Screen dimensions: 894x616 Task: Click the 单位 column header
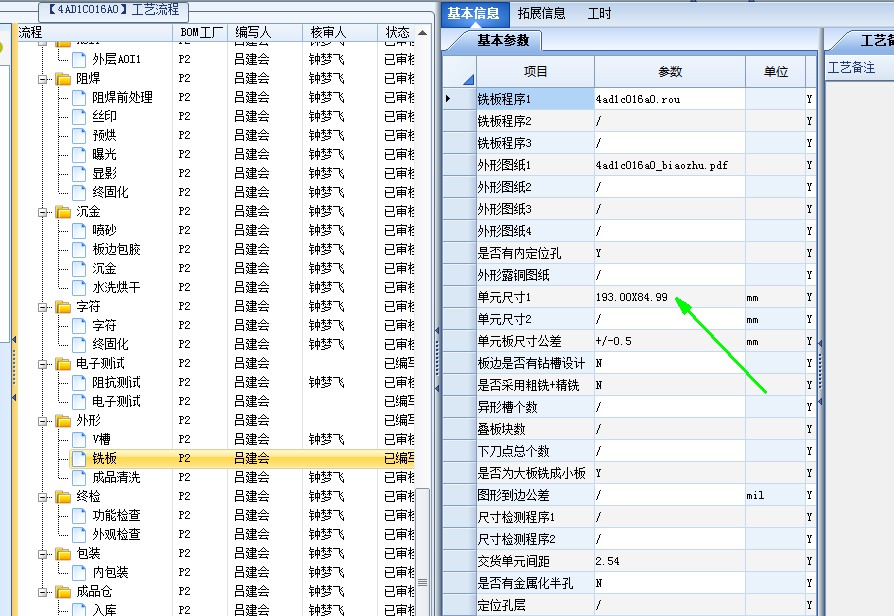(775, 72)
